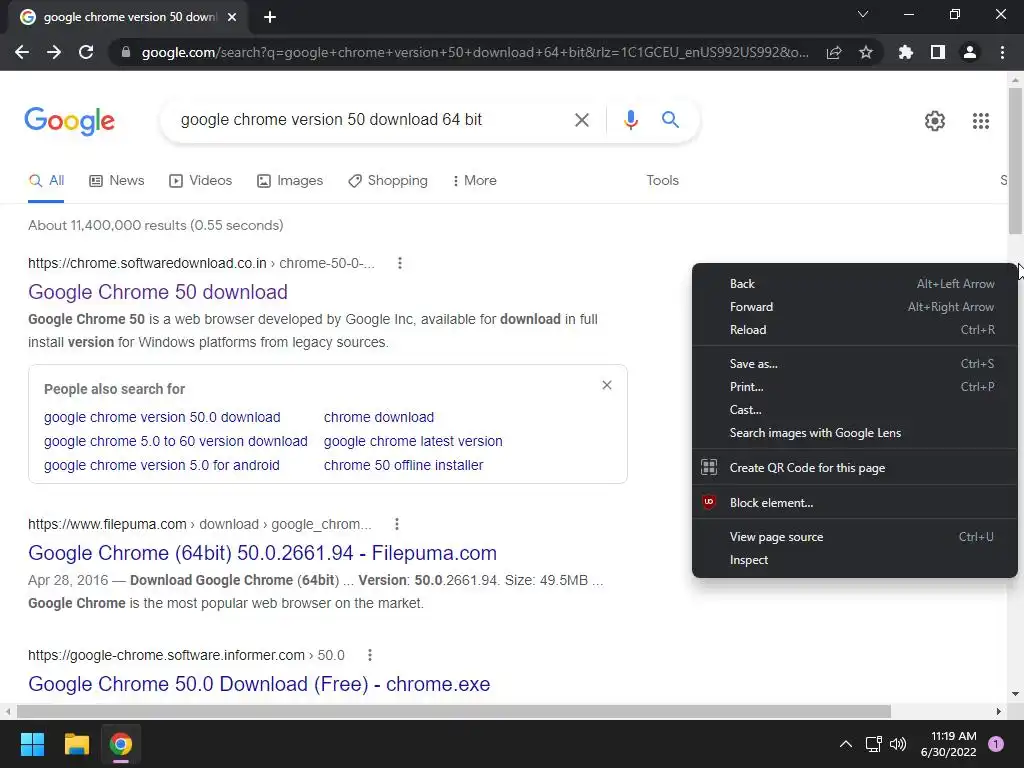Switch to the Shopping tab
The width and height of the screenshot is (1024, 768).
388,180
